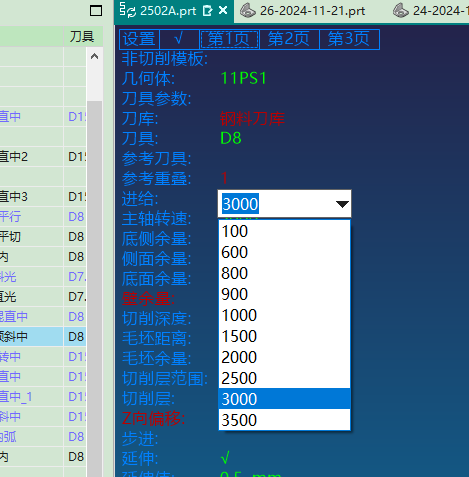The width and height of the screenshot is (469, 477).
Task: Toggle the 延伸 green checkmark
Action: point(225,458)
